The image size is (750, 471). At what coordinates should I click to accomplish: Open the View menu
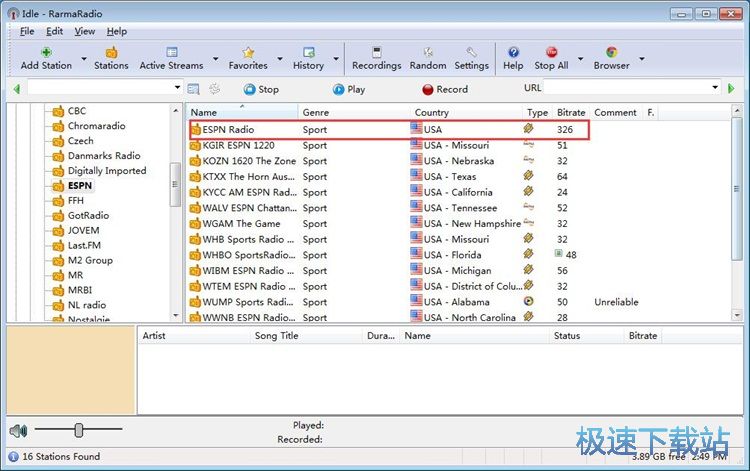point(85,32)
